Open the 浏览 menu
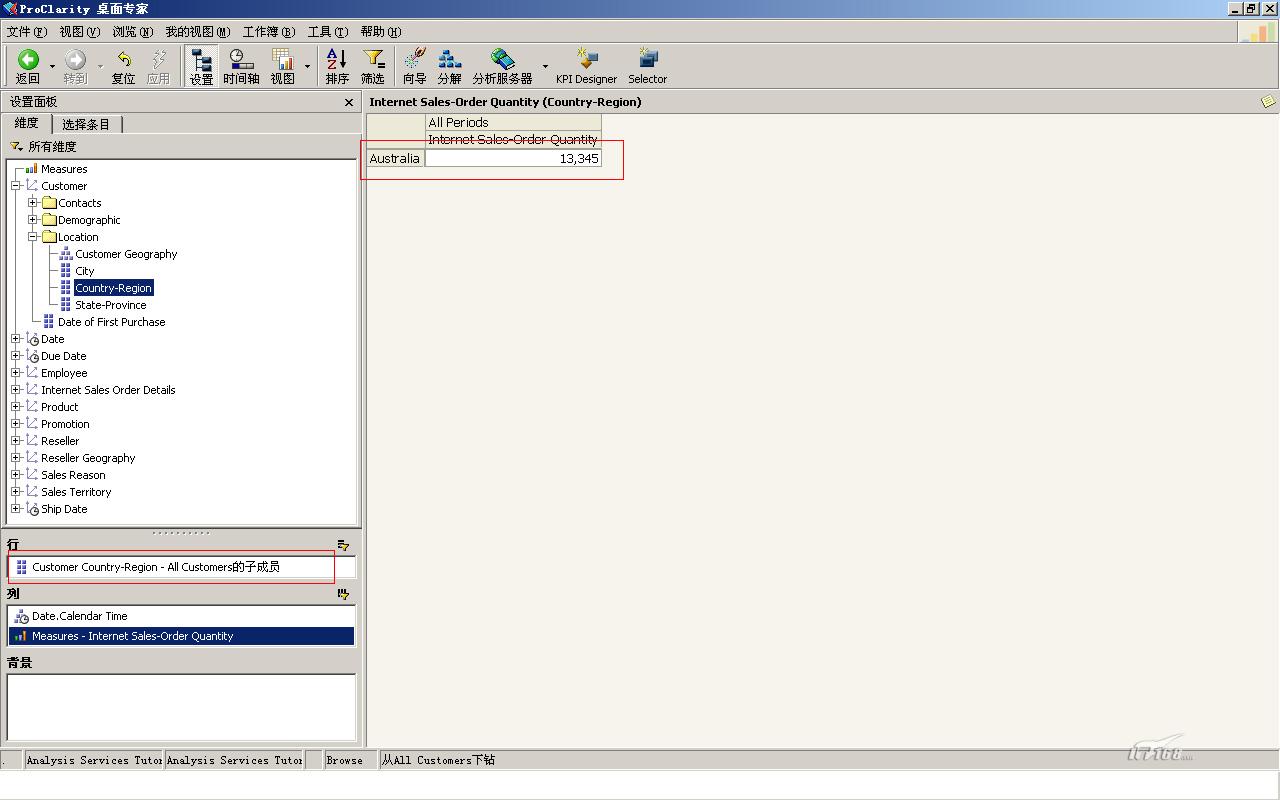1280x800 pixels. [x=132, y=32]
